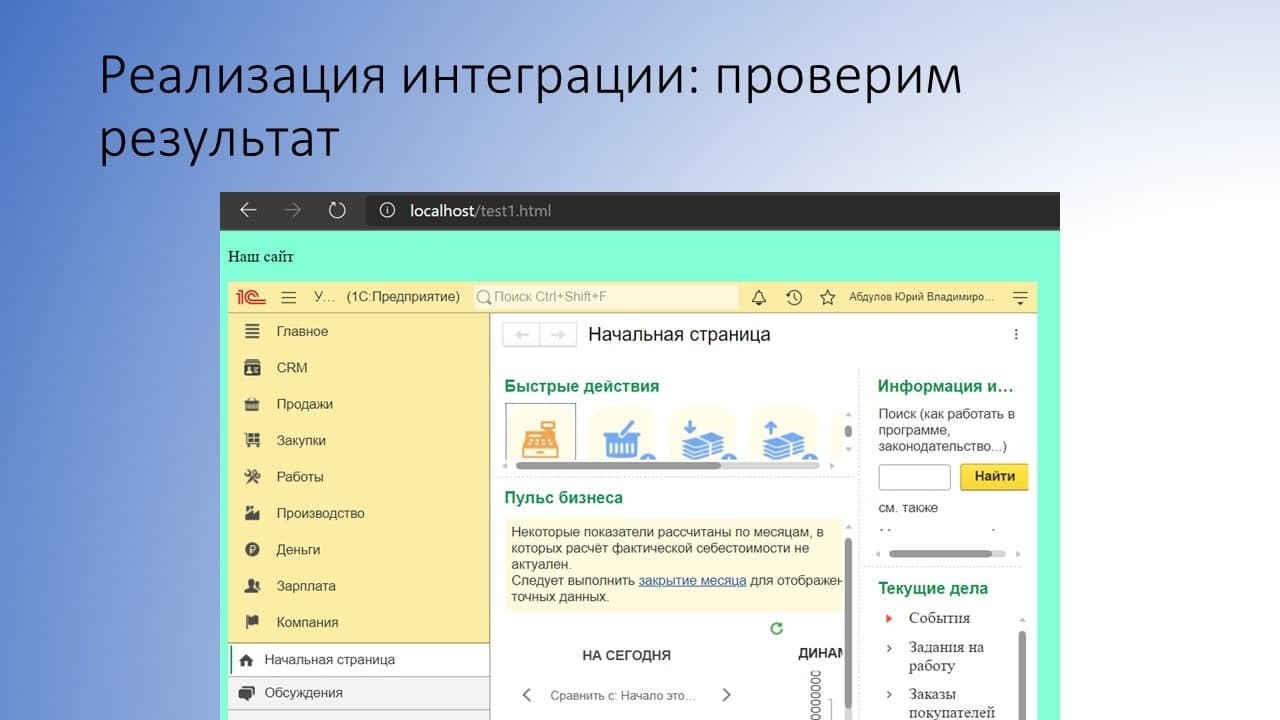
Task: Expand the Задания на работу item
Action: coord(889,648)
